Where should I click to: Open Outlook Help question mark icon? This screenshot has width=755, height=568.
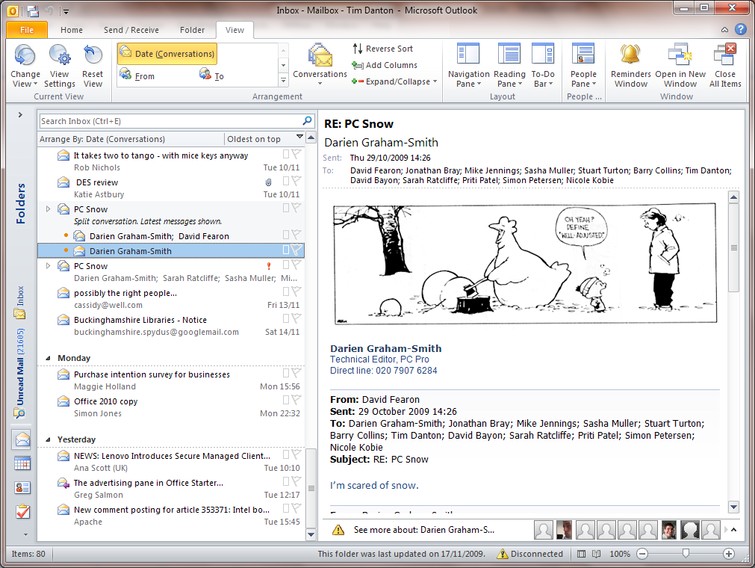click(x=741, y=29)
